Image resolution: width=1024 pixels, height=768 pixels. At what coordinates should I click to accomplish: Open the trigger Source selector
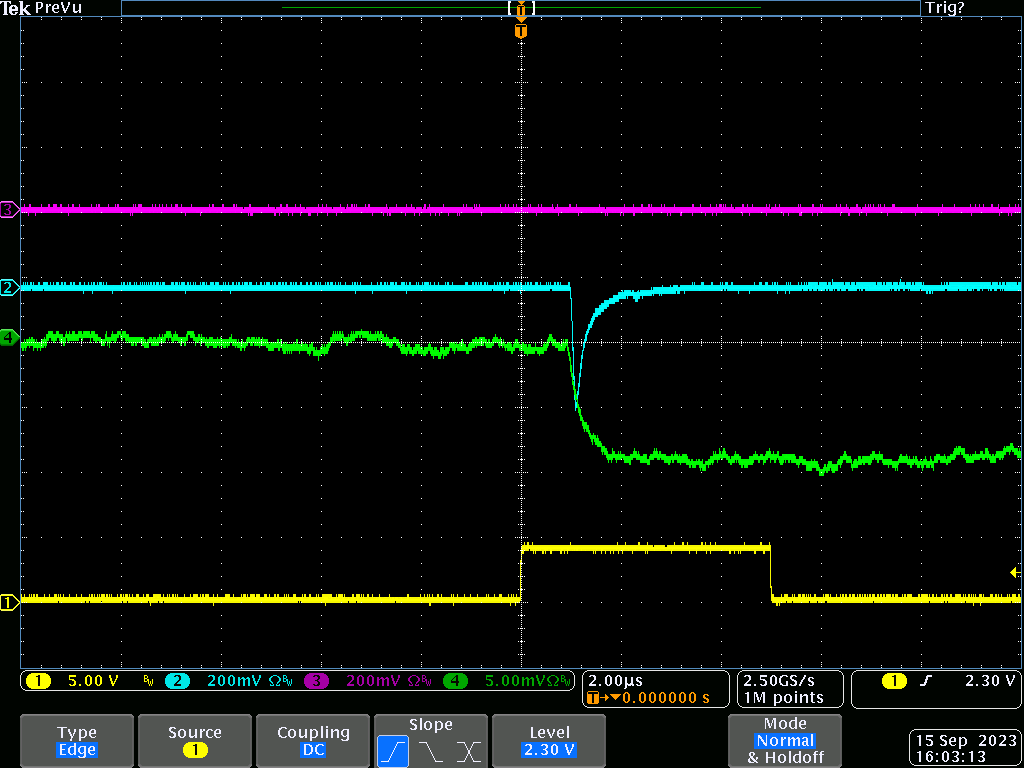195,741
